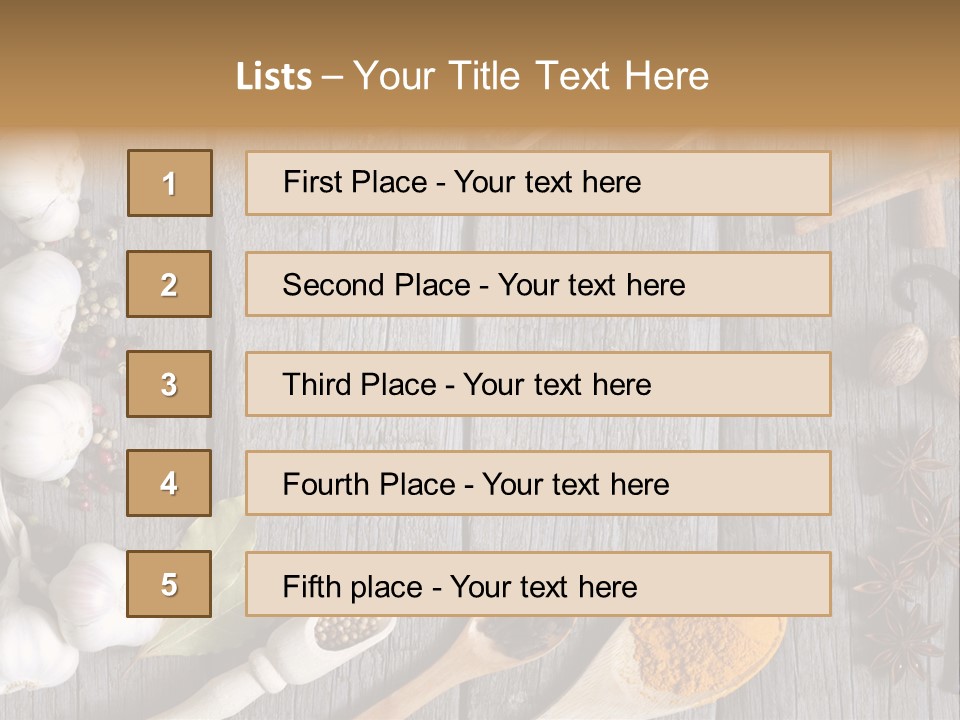
Task: Click the 'Fourth Place - Your text here' box
Action: 538,483
